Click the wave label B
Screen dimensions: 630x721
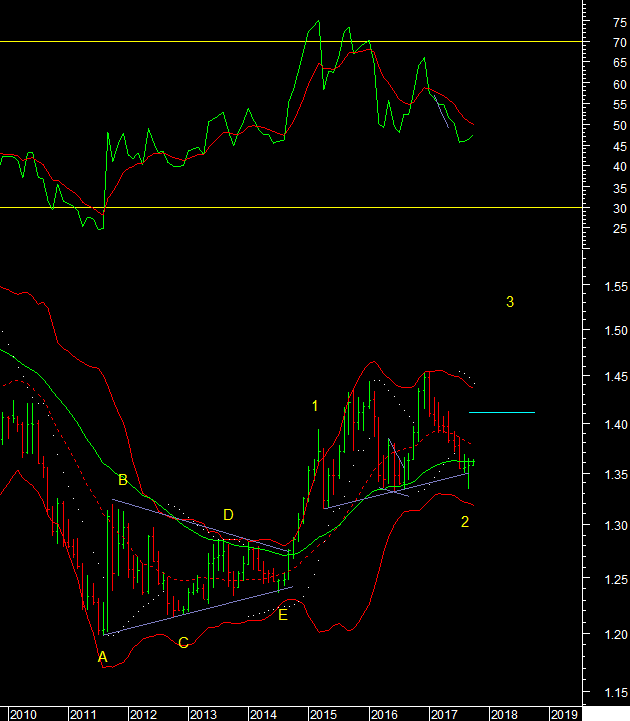(x=123, y=480)
